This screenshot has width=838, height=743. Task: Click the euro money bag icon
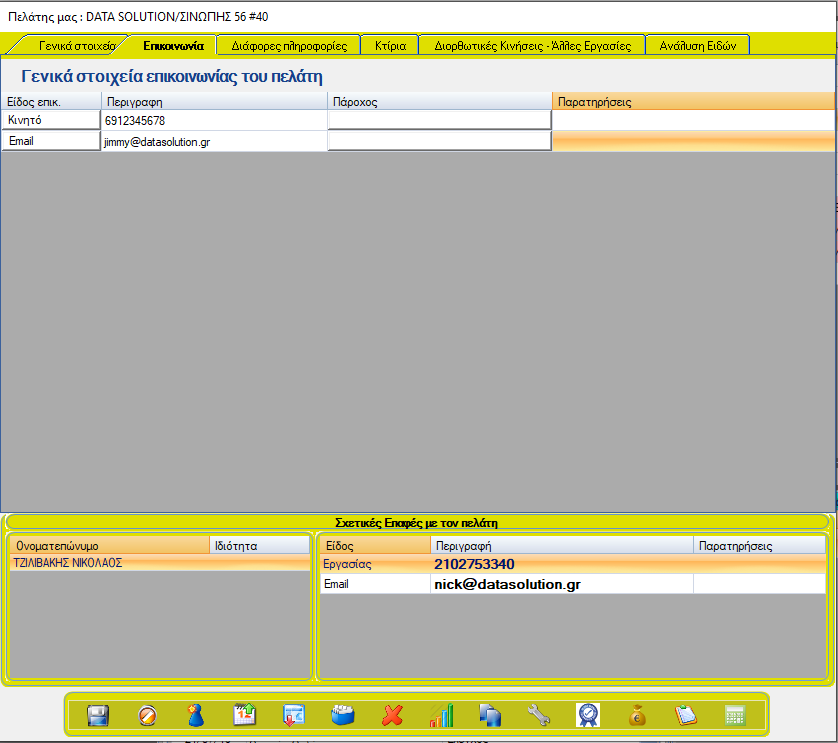(x=636, y=716)
